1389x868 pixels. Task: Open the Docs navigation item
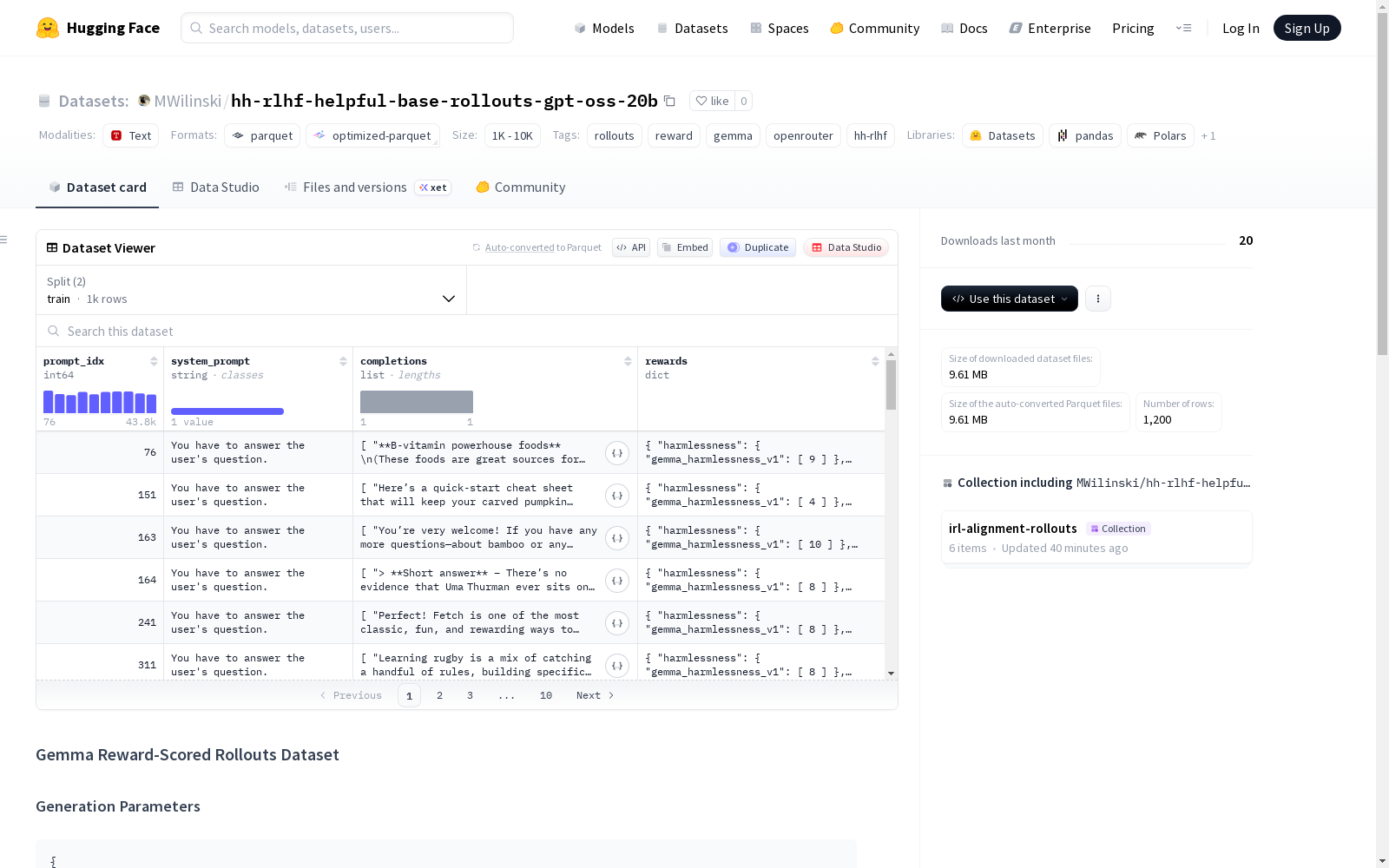pos(964,28)
